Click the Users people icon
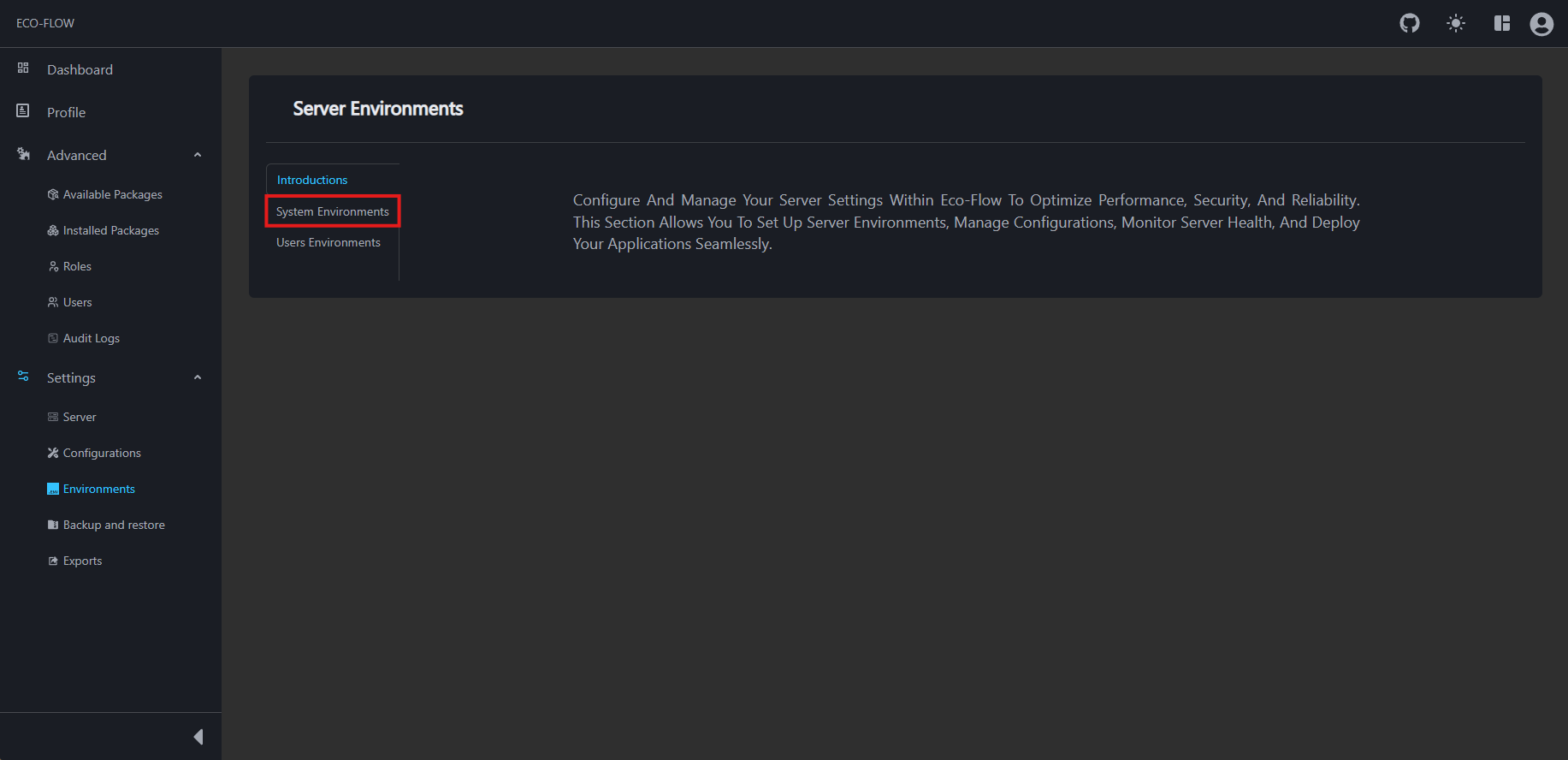Image resolution: width=1568 pixels, height=760 pixels. point(53,302)
